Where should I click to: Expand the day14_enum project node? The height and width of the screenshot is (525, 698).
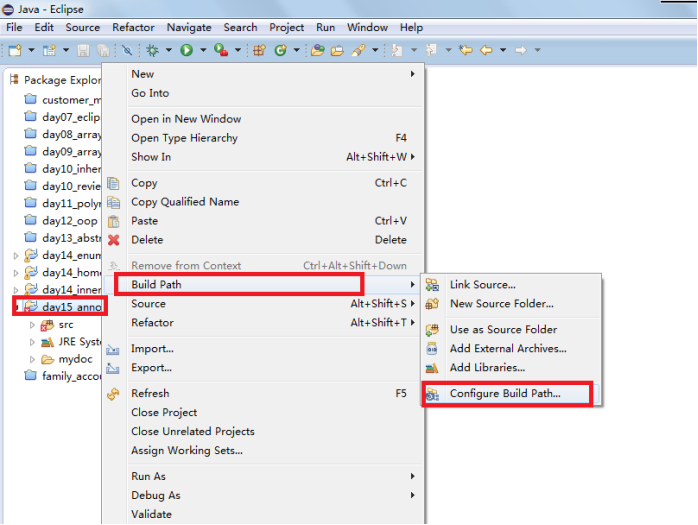16,256
